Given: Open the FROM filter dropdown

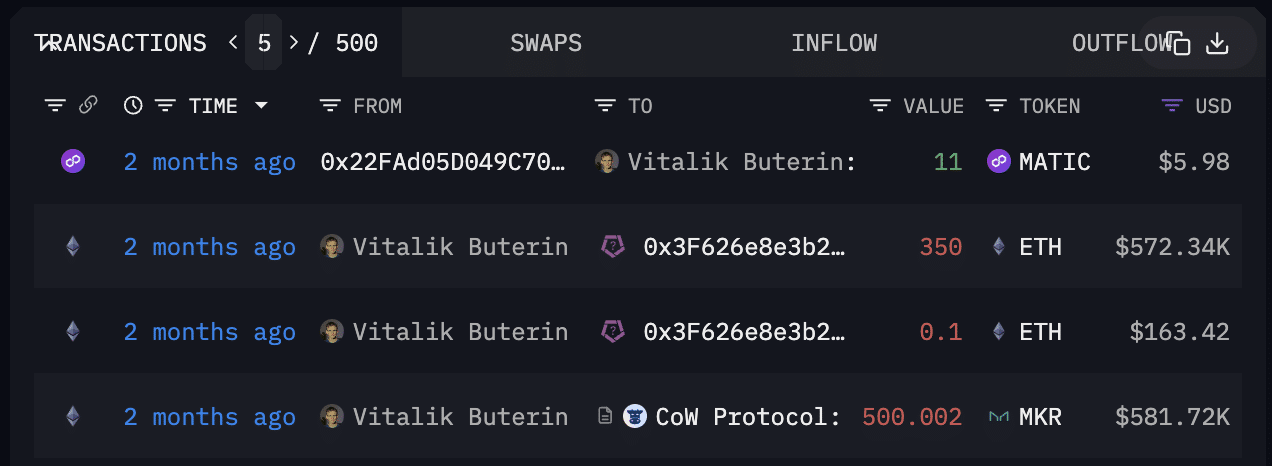Looking at the screenshot, I should (329, 105).
